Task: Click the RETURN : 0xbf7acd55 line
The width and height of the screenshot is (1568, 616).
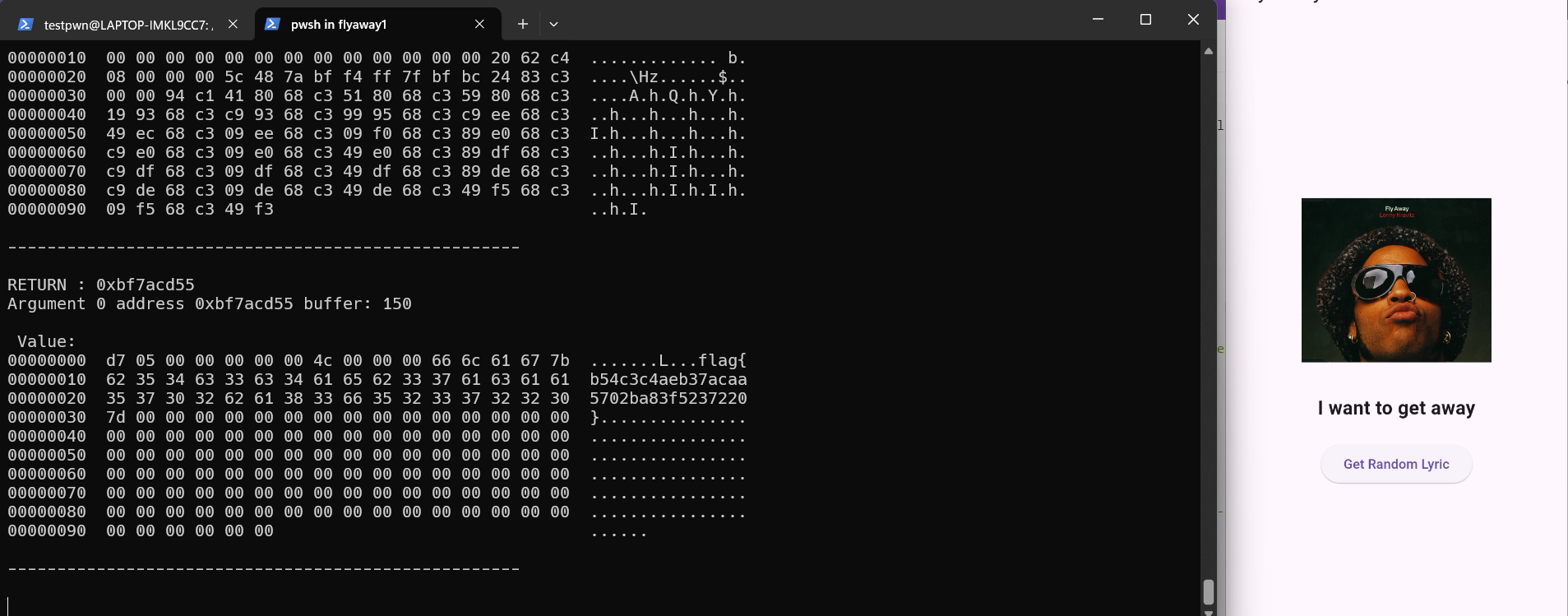Action: point(101,285)
